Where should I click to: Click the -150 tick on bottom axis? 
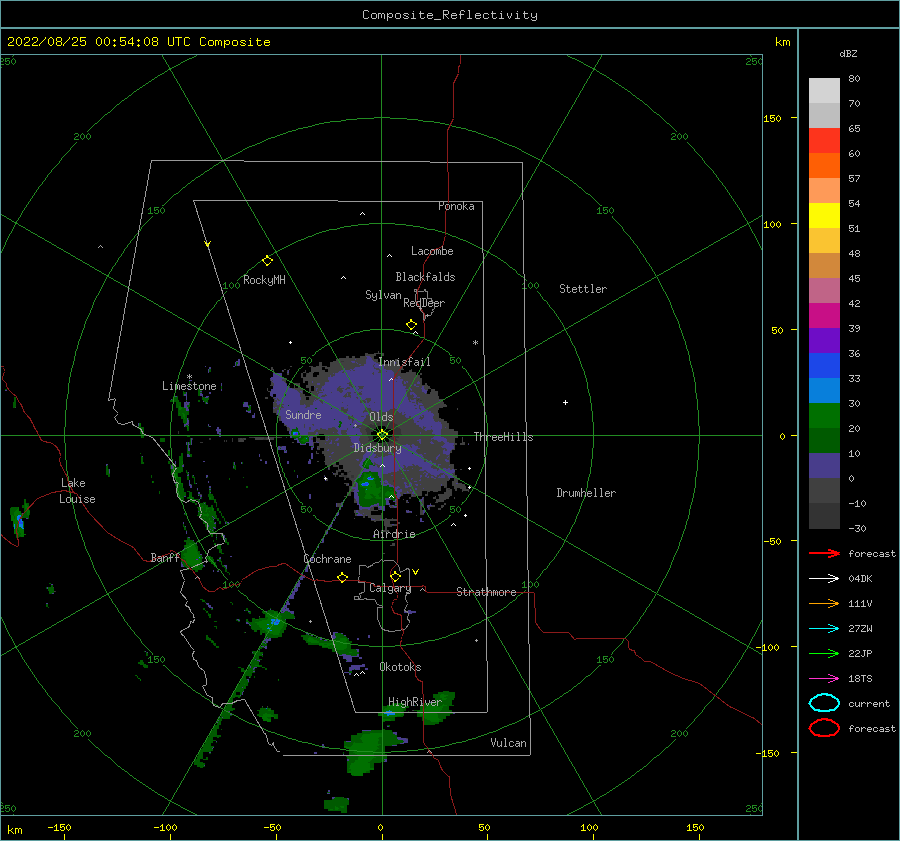(59, 827)
